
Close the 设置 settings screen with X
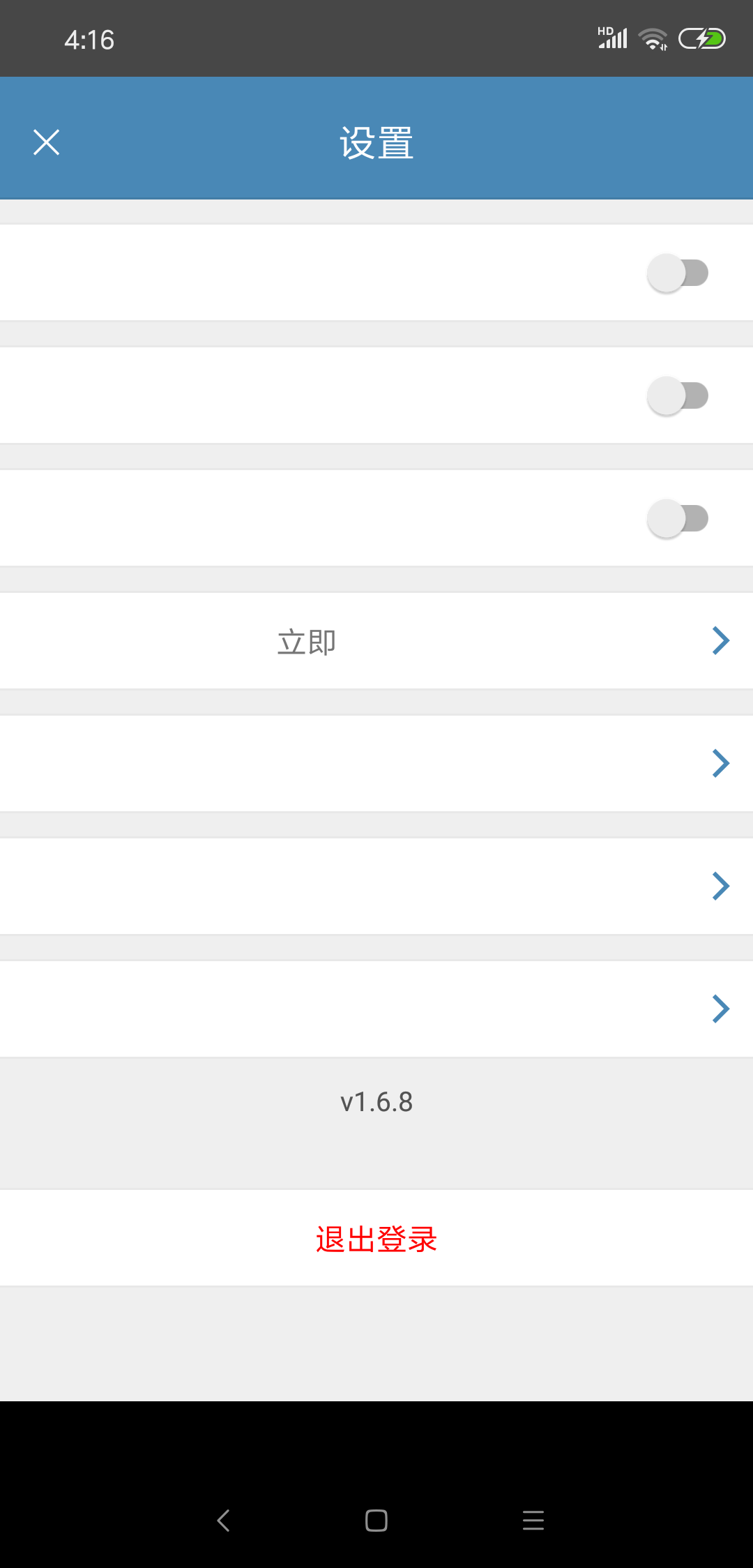point(46,142)
